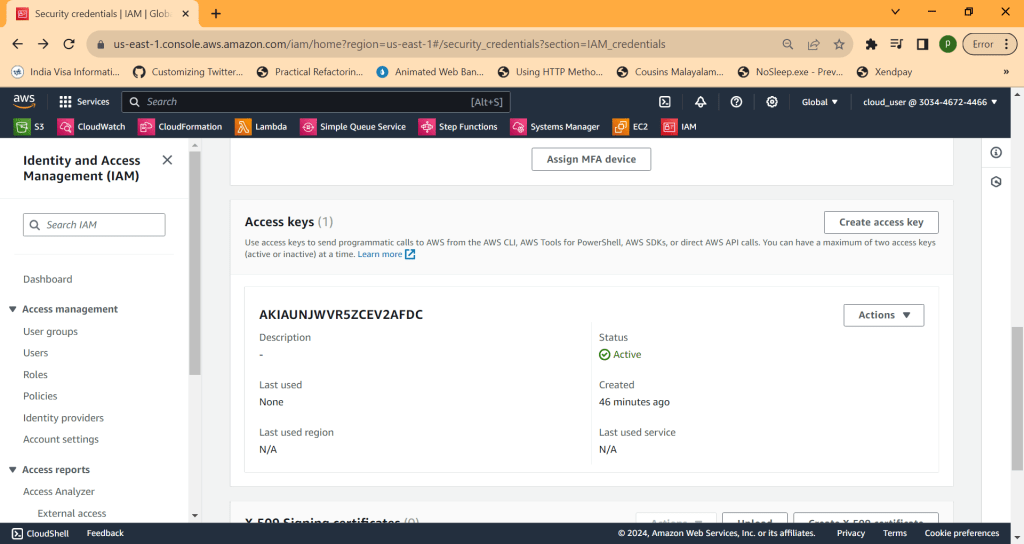Open the help question mark icon
This screenshot has width=1024, height=544.
pyautogui.click(x=736, y=102)
